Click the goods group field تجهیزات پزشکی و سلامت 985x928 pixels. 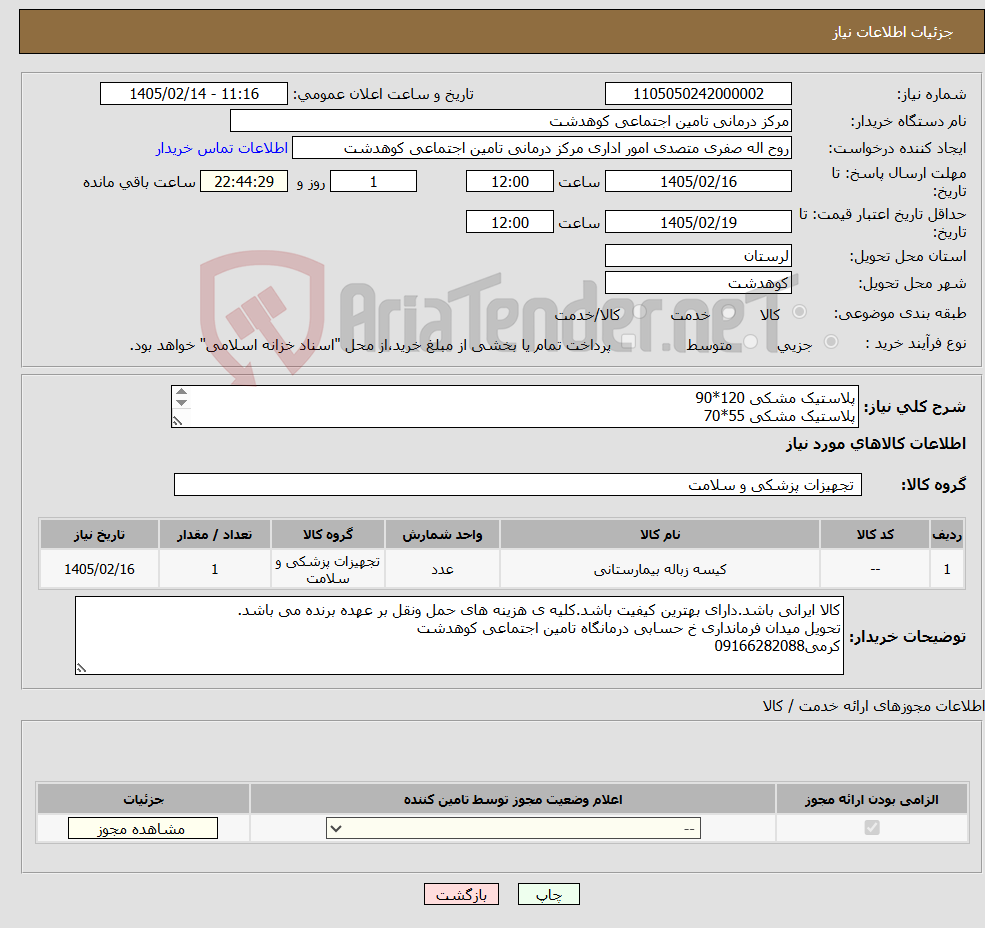(x=518, y=484)
